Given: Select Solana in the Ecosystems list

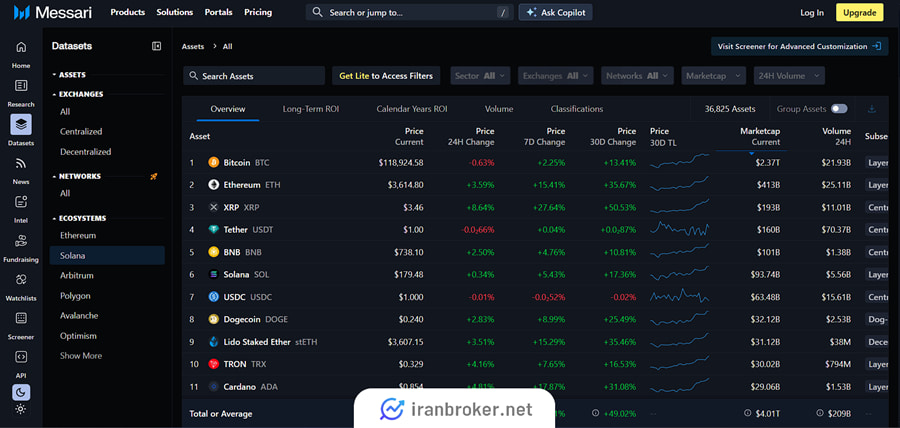Looking at the screenshot, I should click(107, 255).
